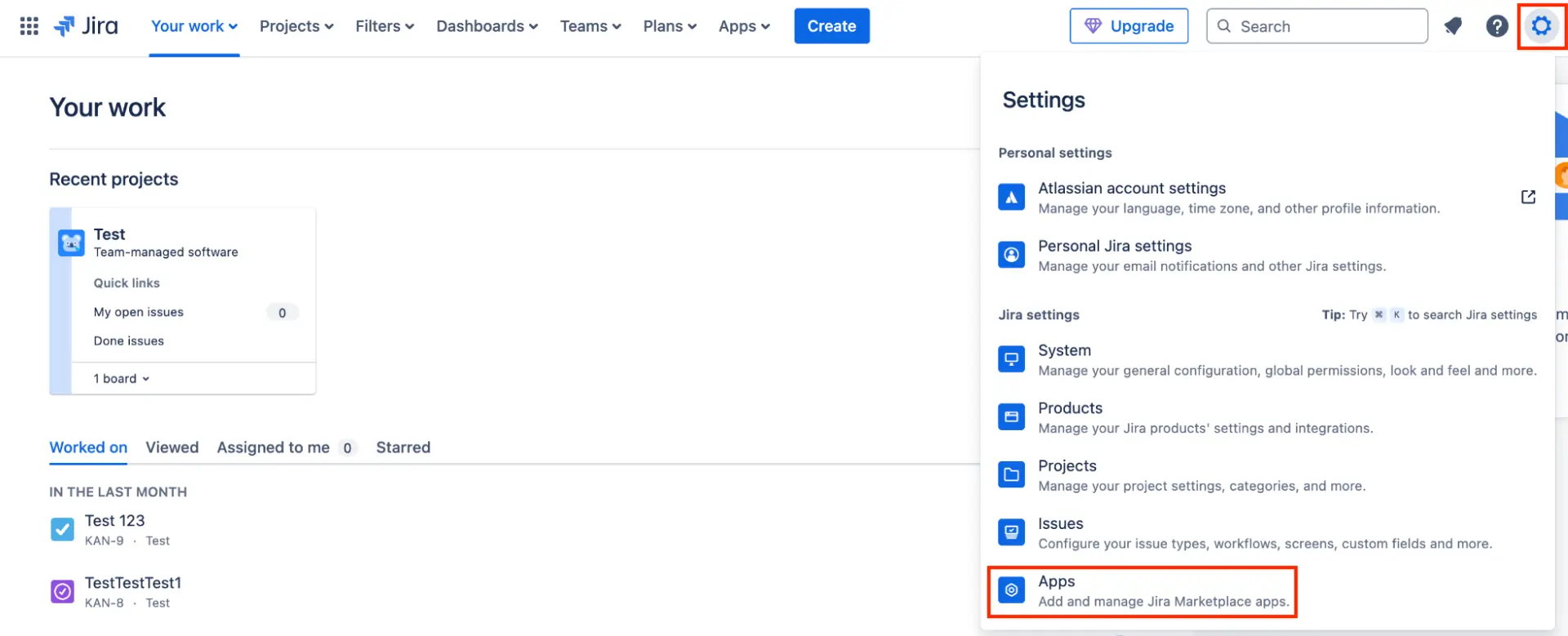Viewport: 1568px width, 636px height.
Task: Click the Jira logo
Action: click(x=87, y=26)
